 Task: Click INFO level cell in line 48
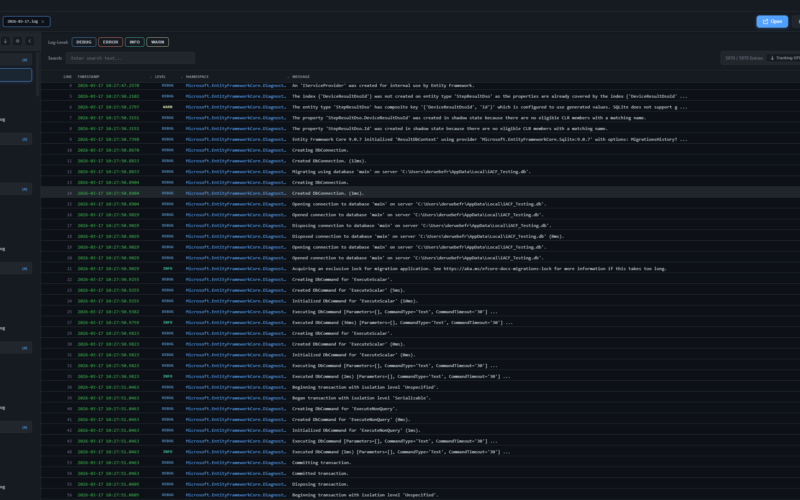click(167, 452)
